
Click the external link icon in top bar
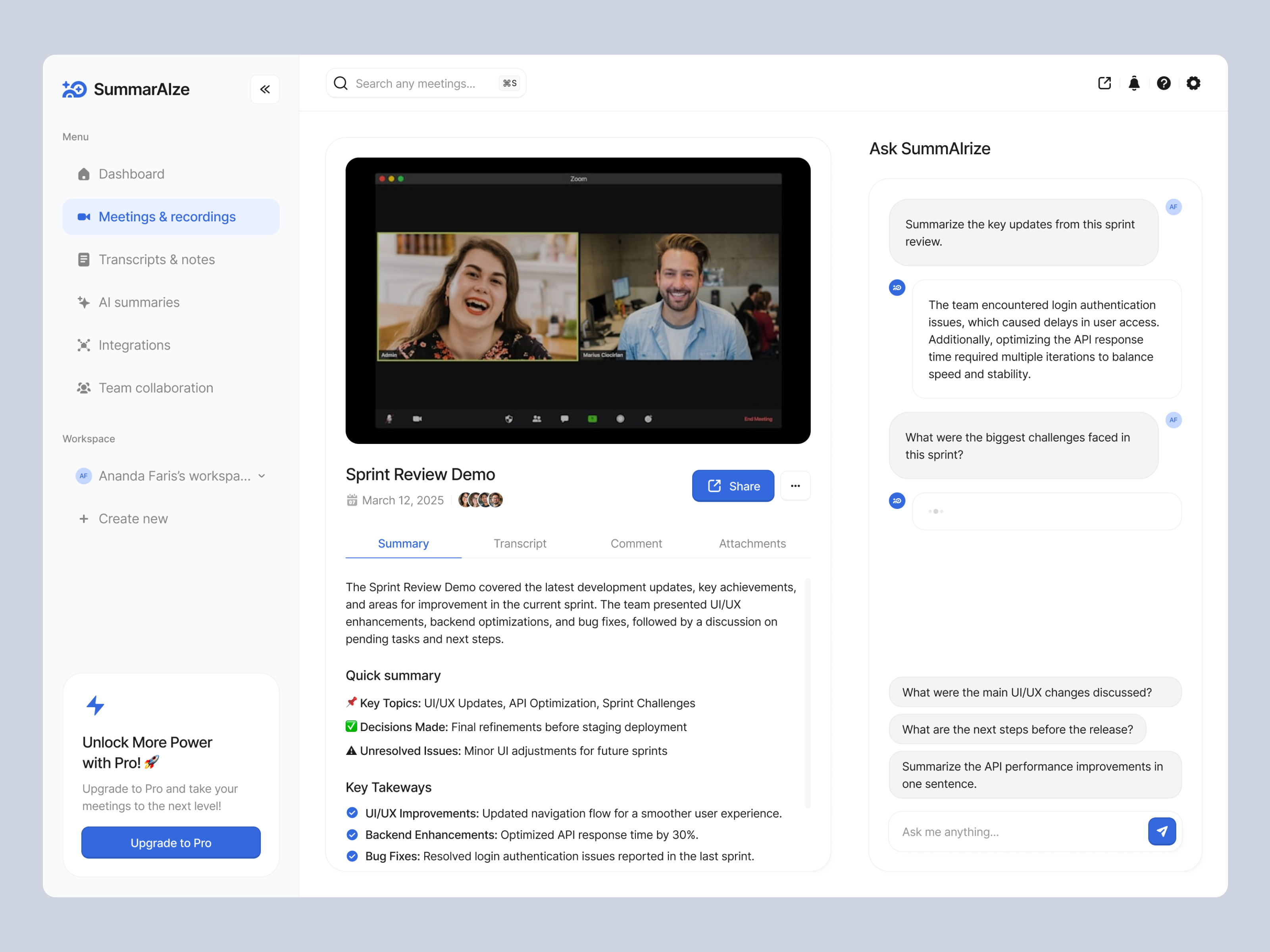tap(1104, 83)
